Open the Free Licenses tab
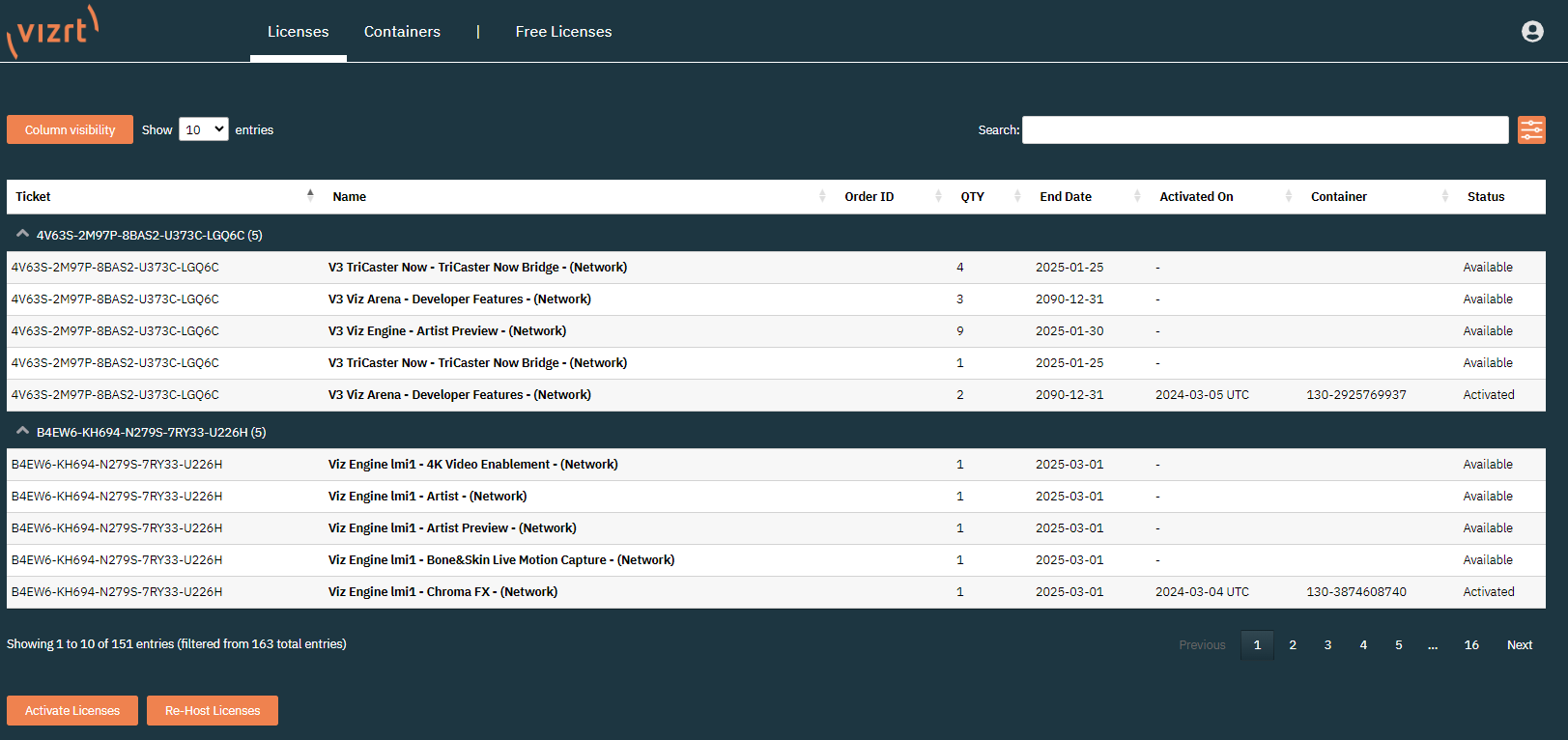This screenshot has height=740, width=1568. (563, 32)
